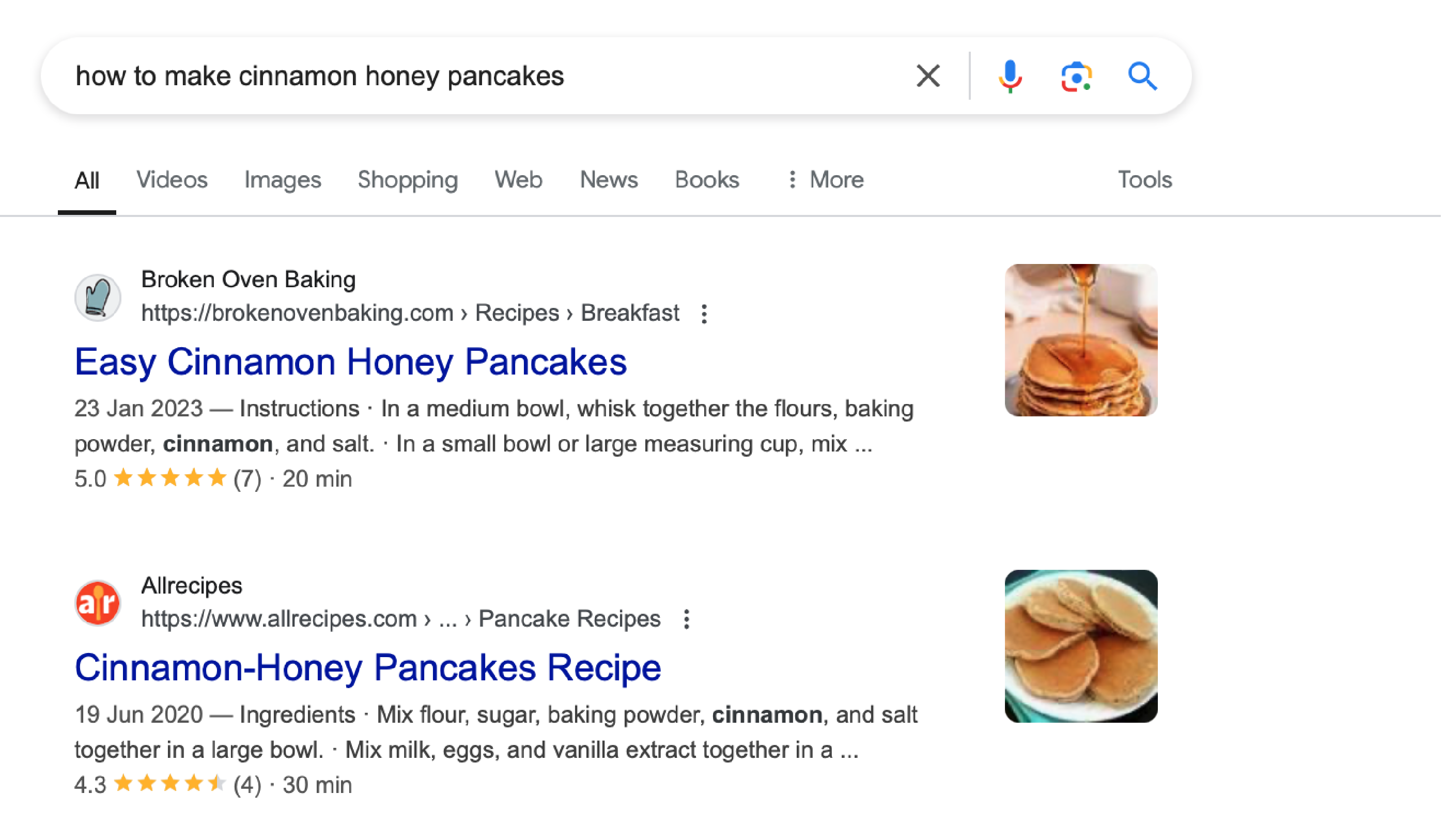This screenshot has height=840, width=1441.
Task: Switch to the News tab
Action: [x=609, y=180]
